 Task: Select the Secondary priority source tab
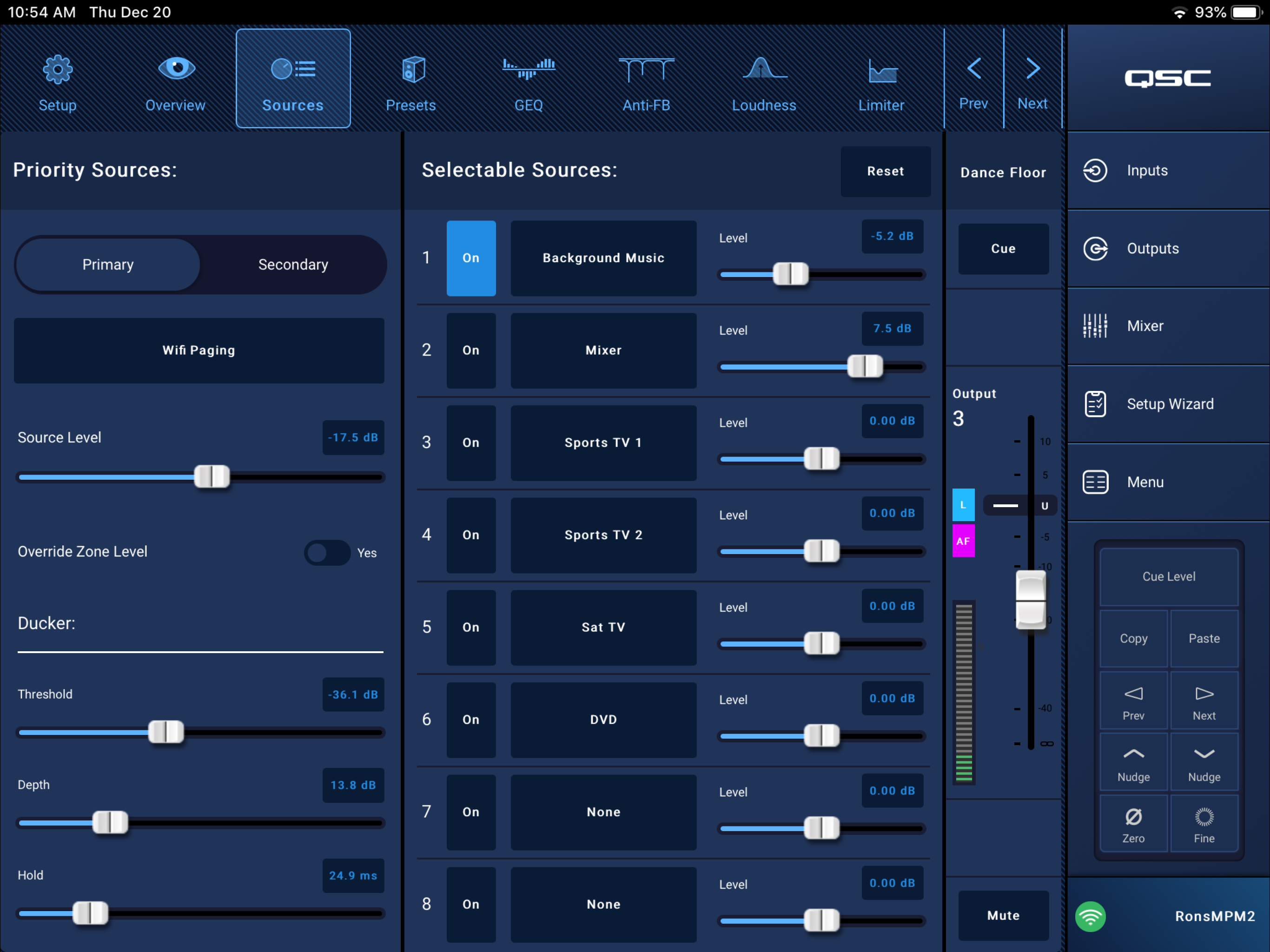coord(293,264)
